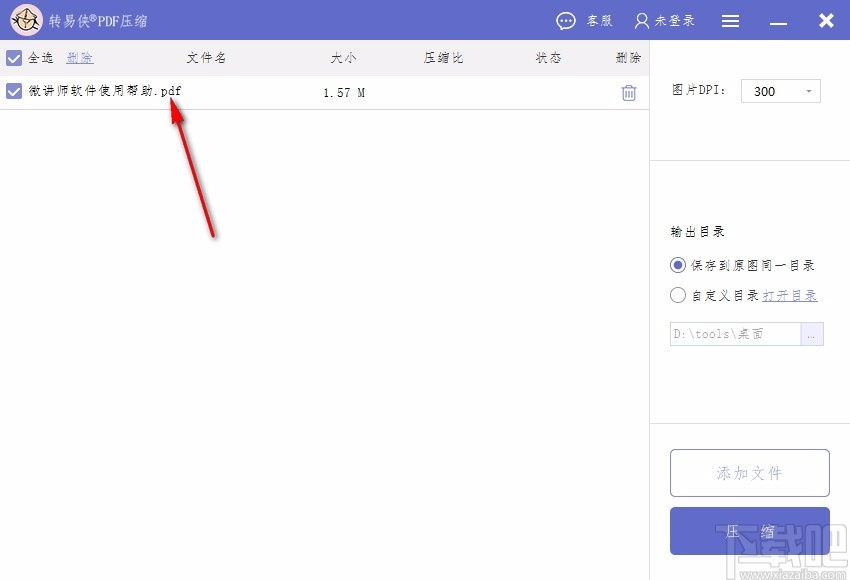Select the 保存到原图同一目录 radio option

point(677,264)
